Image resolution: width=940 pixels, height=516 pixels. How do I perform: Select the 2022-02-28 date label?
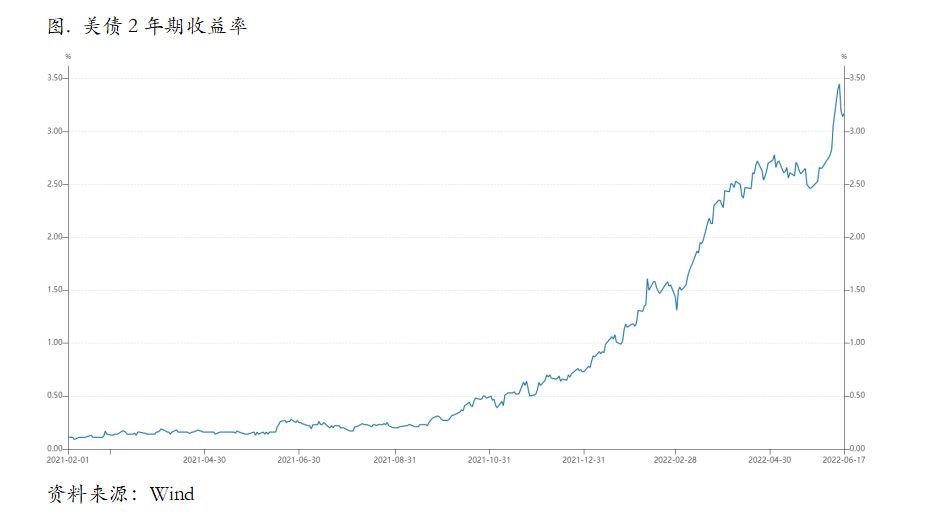click(675, 460)
